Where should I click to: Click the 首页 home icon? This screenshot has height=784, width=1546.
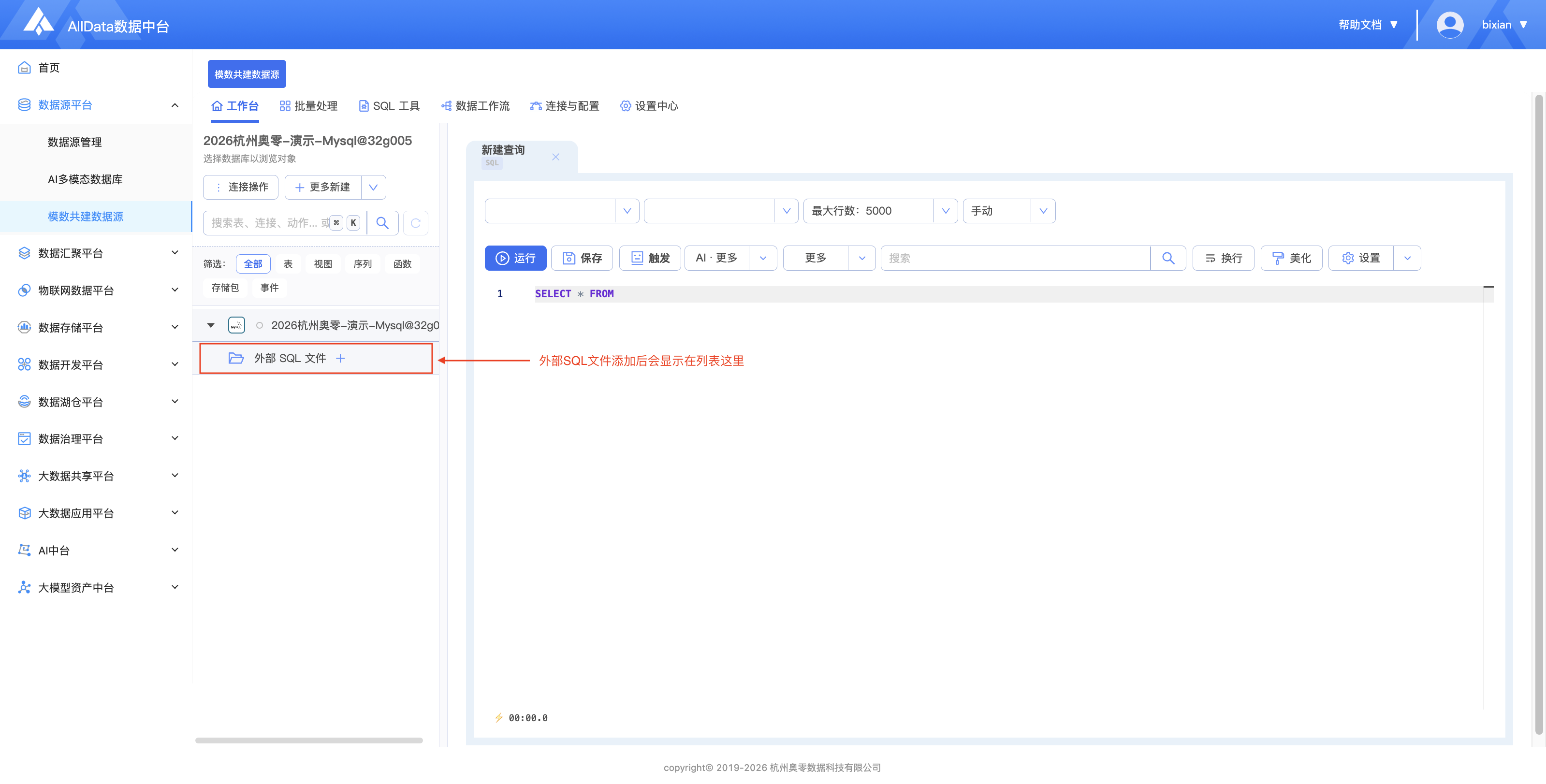[x=24, y=68]
